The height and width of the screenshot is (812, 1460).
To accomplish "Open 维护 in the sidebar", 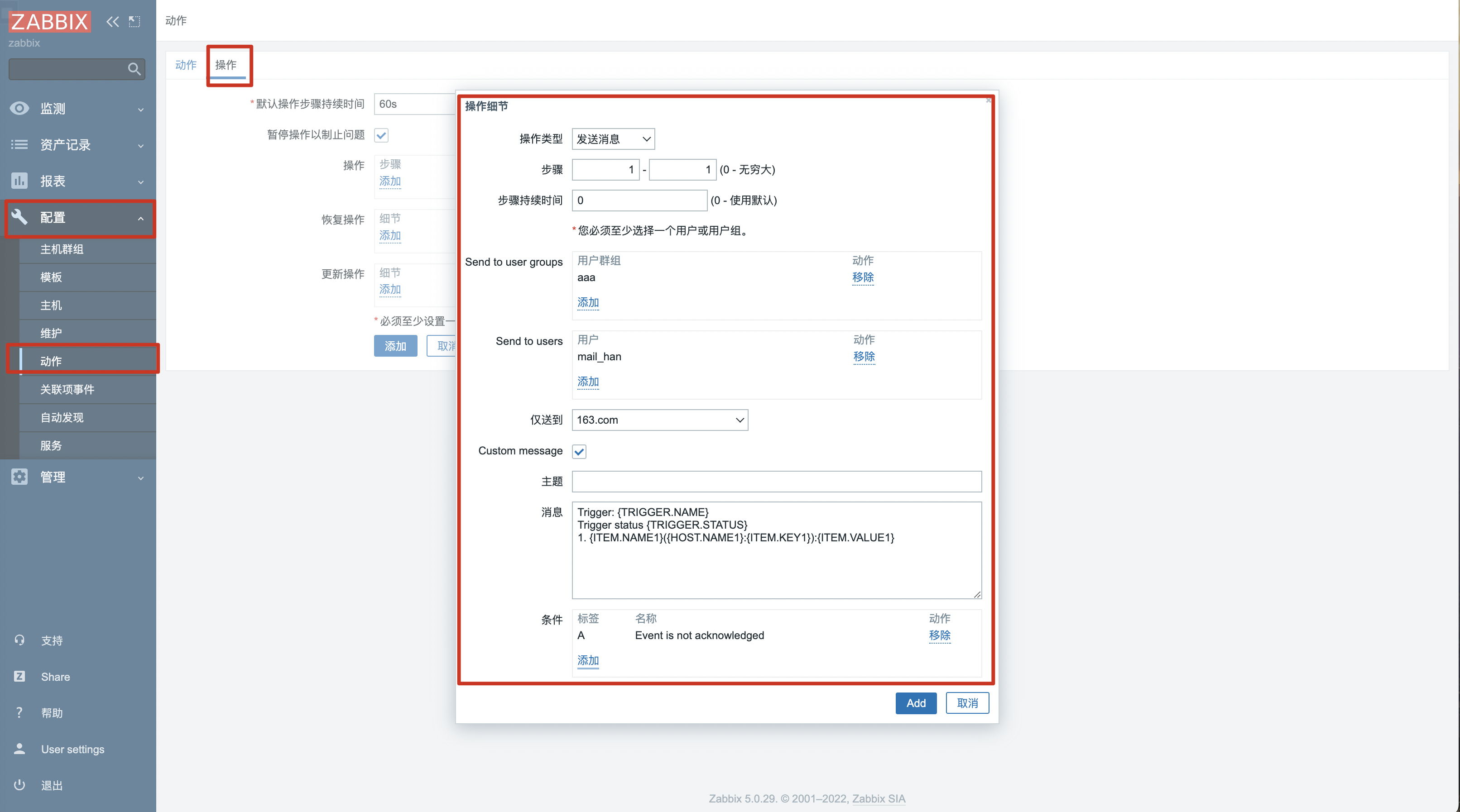I will tap(88, 333).
